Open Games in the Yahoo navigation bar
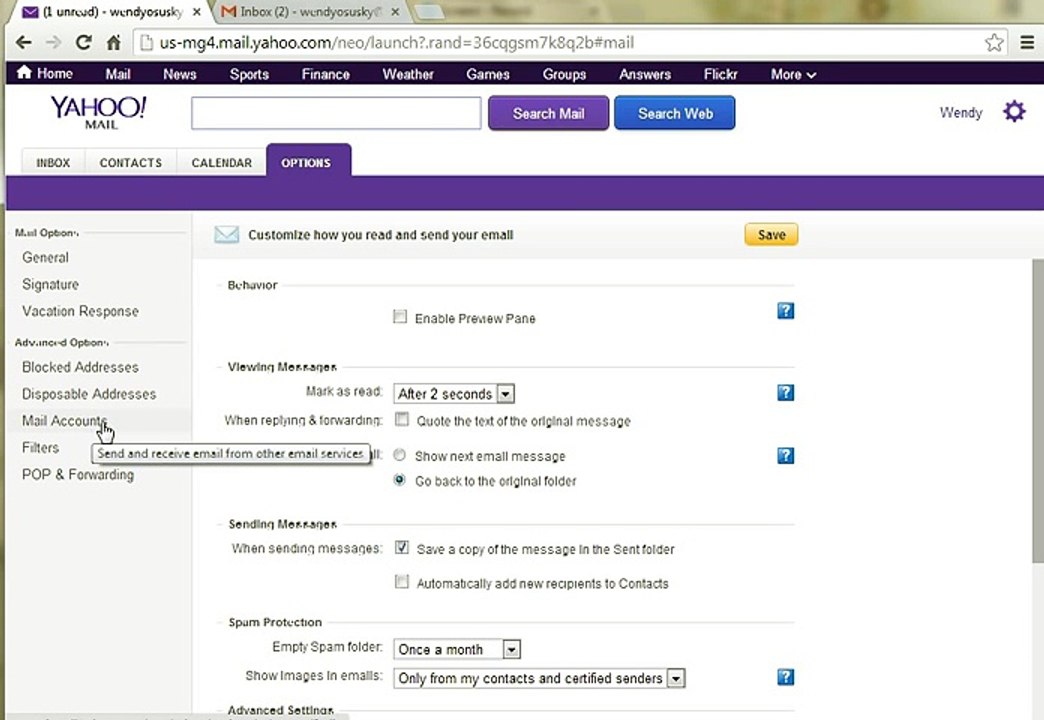This screenshot has width=1044, height=720. (x=488, y=74)
